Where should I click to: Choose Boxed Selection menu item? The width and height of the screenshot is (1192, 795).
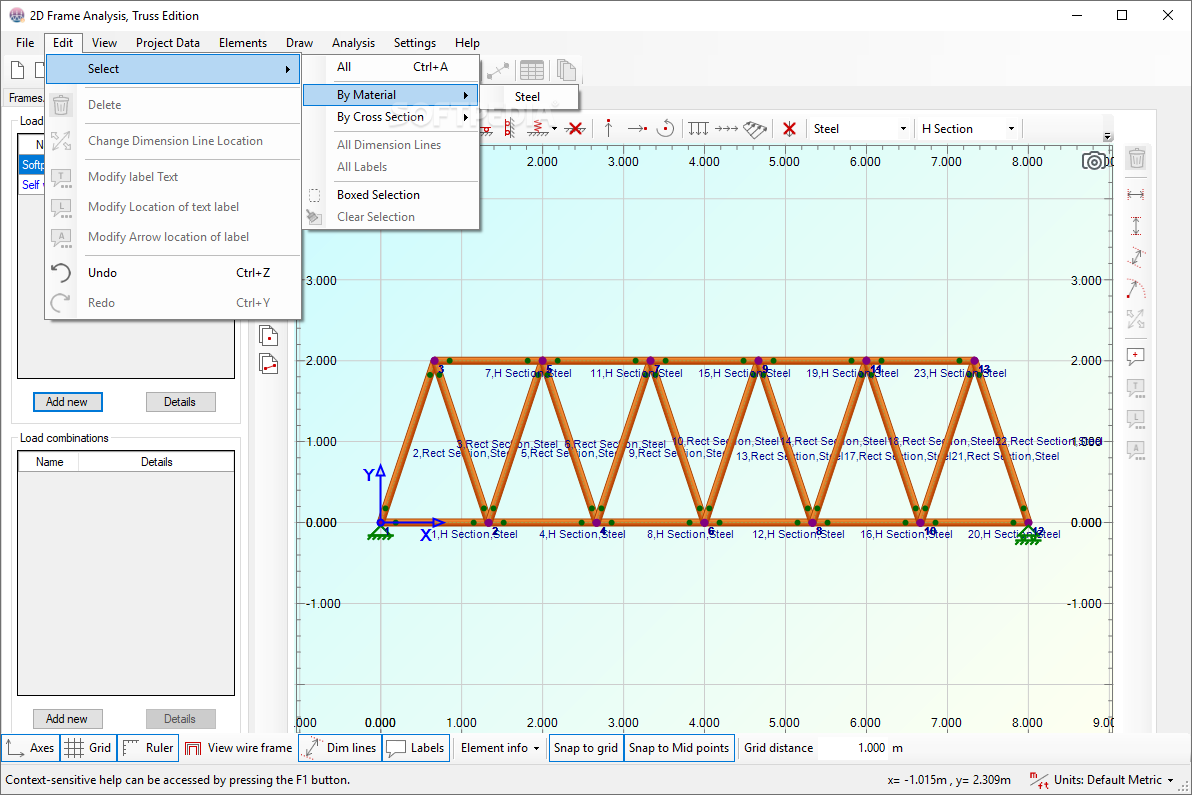click(391, 195)
